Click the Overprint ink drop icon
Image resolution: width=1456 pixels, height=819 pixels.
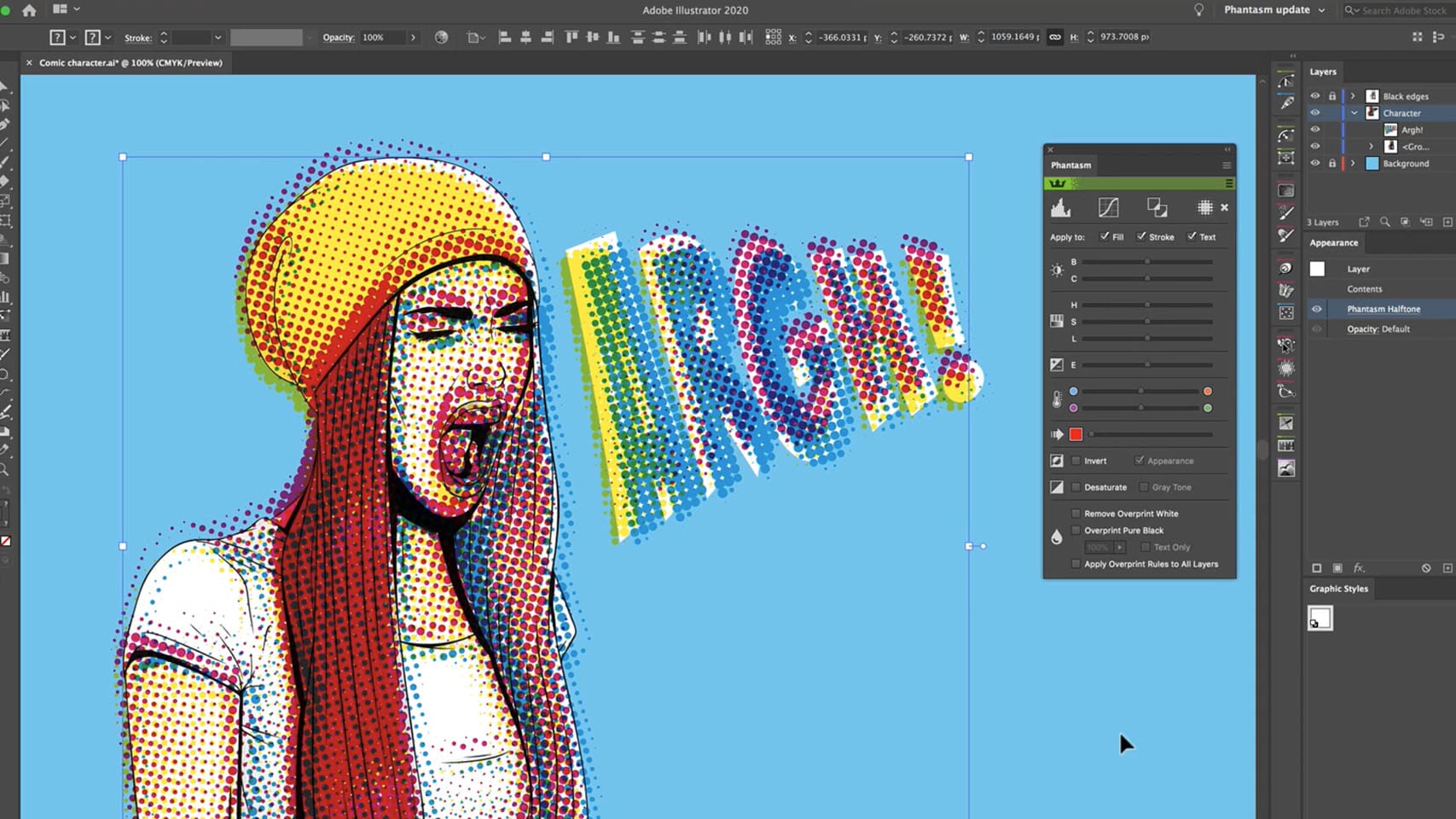(x=1057, y=537)
